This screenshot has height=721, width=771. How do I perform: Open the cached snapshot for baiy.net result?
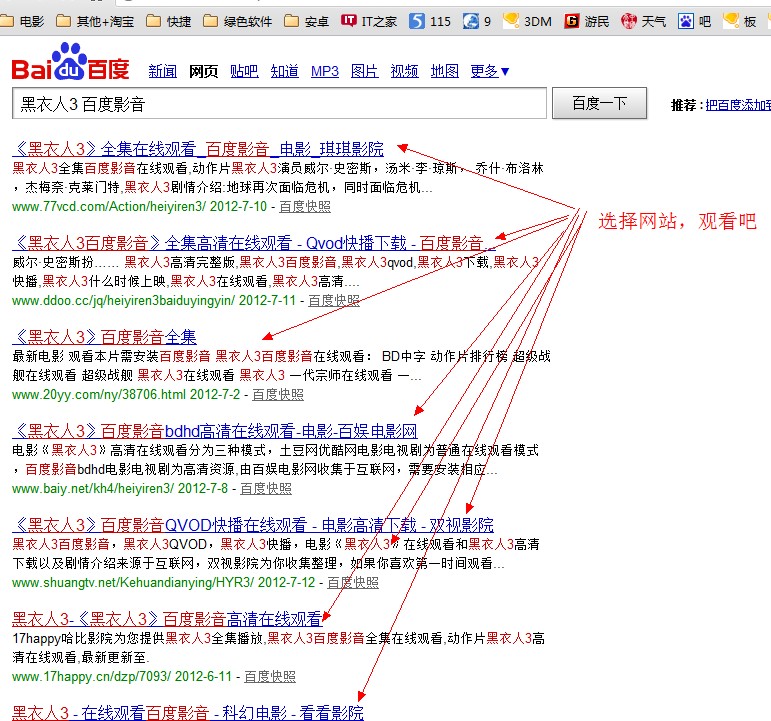[266, 488]
